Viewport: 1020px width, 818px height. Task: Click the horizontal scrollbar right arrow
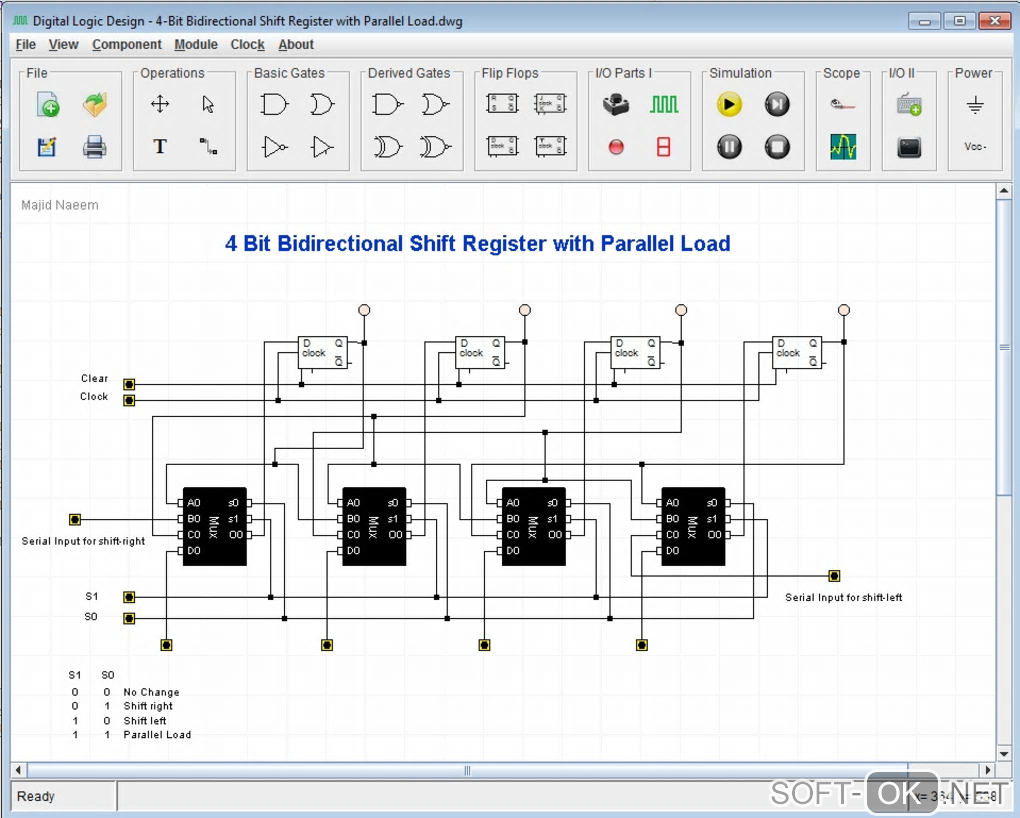(987, 770)
